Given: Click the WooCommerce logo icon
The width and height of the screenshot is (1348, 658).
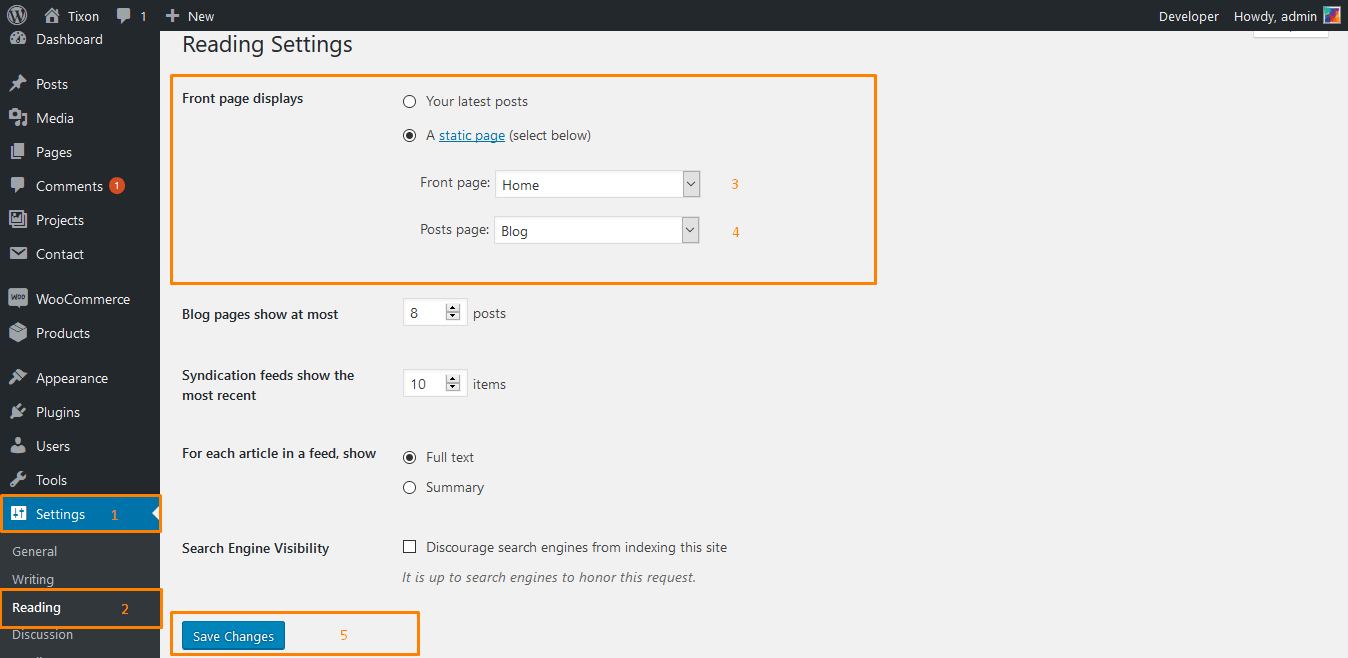Looking at the screenshot, I should point(17,299).
